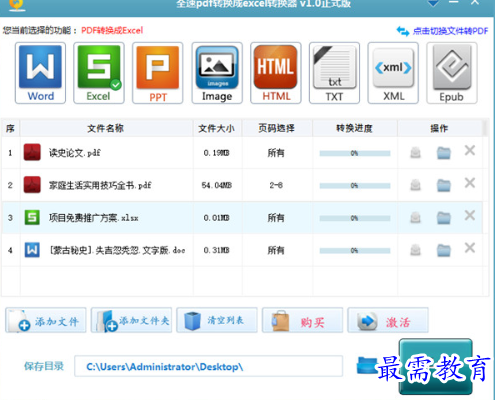Remove 项目免费推广方案.xlsx from the list

[x=470, y=215]
